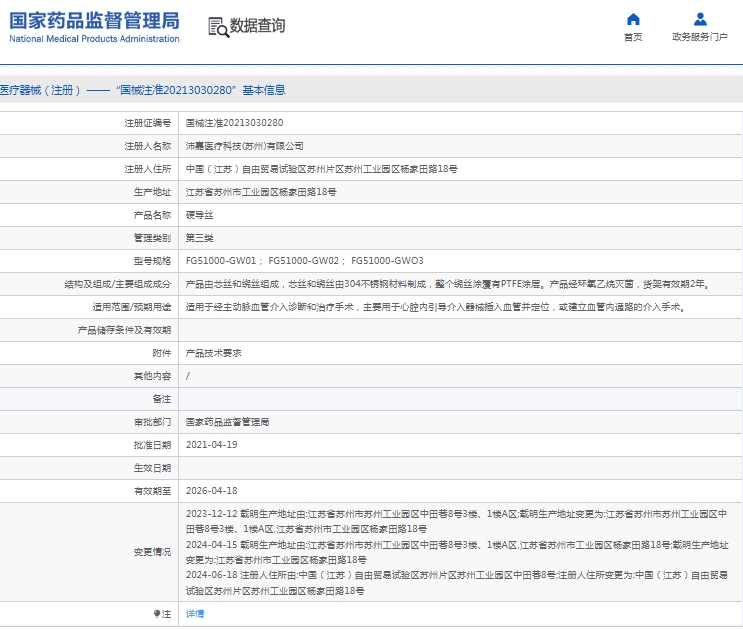
Task: Select management class 第三类
Action: [x=199, y=238]
